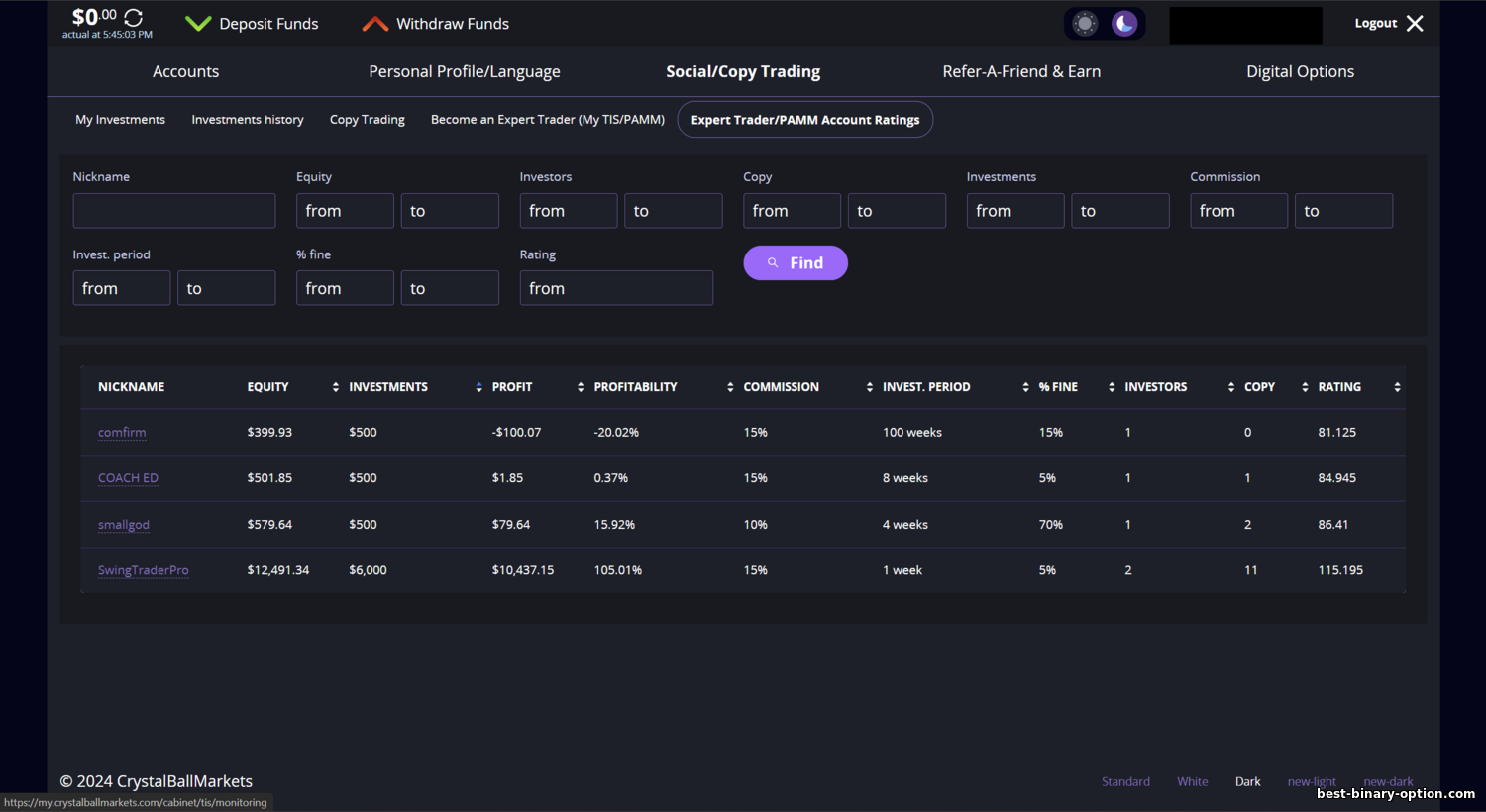
Task: Switch to light mode sun icon
Action: pyautogui.click(x=1085, y=24)
